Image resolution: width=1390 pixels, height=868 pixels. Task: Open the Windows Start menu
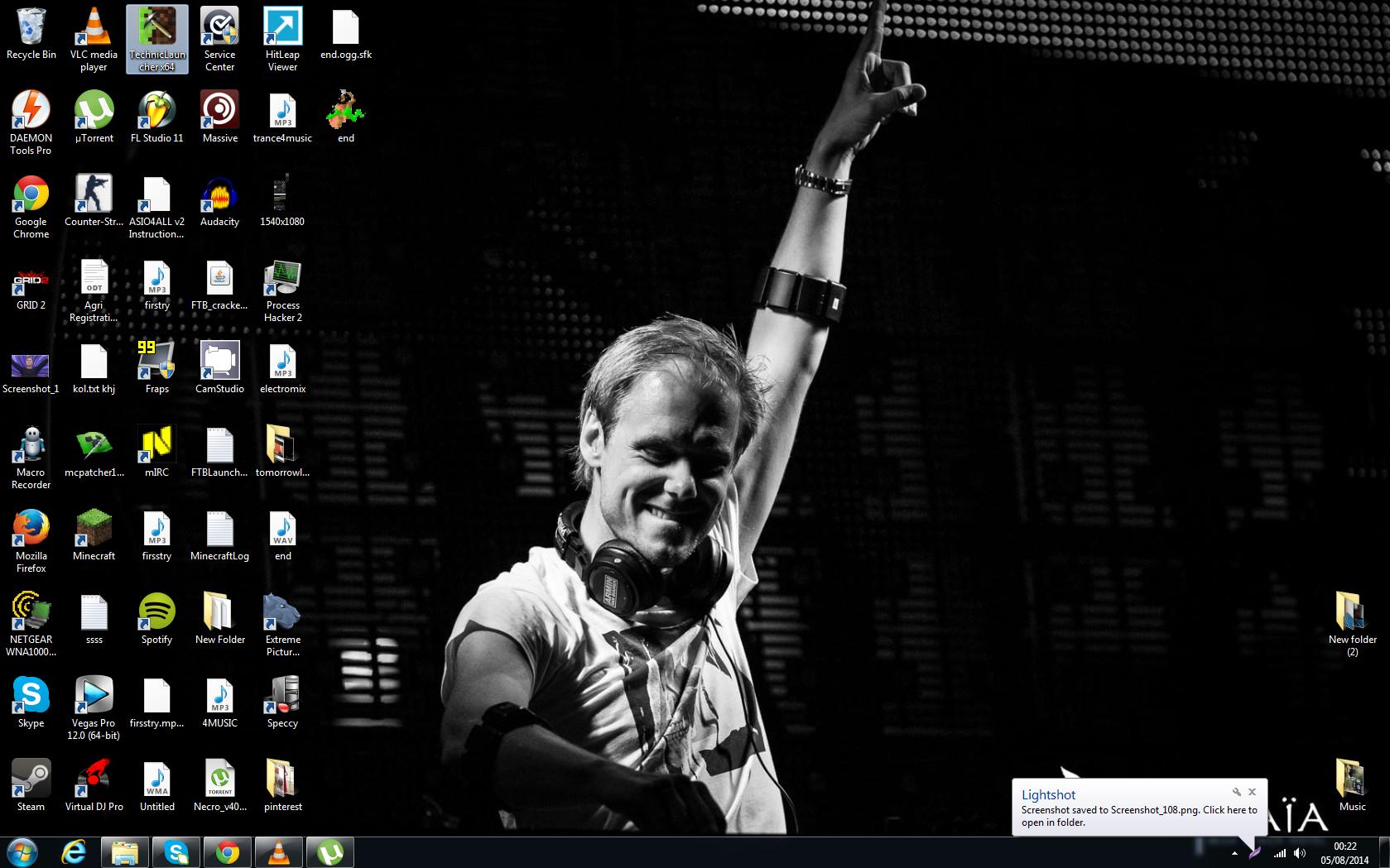tap(22, 852)
